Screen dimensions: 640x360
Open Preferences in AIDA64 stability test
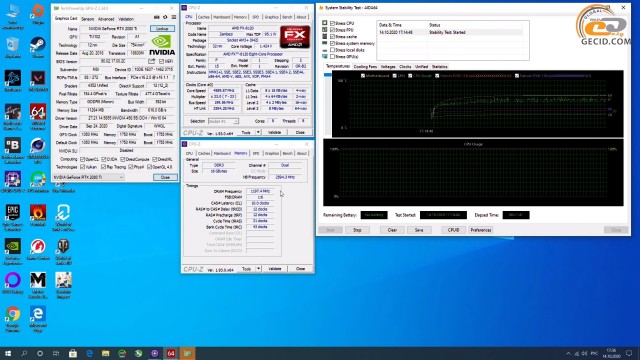pyautogui.click(x=481, y=230)
